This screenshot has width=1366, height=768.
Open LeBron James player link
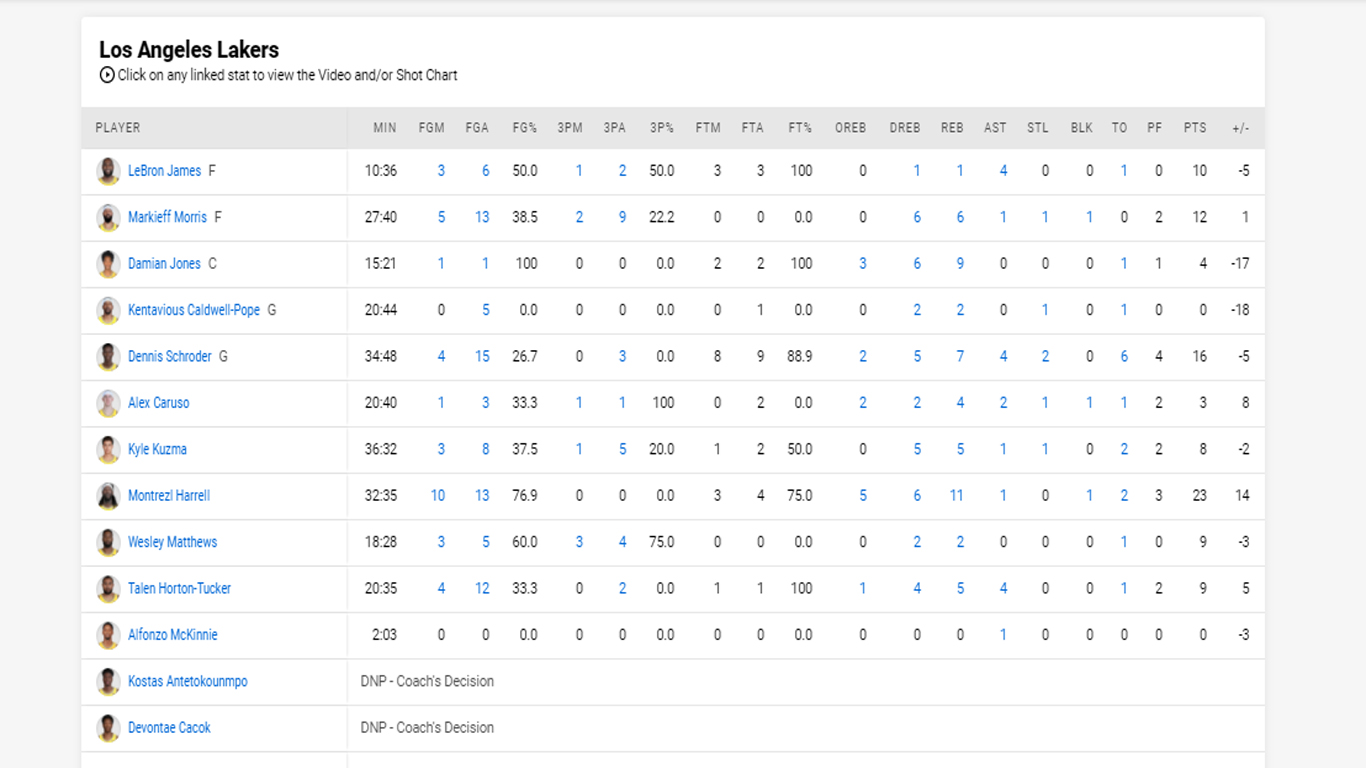click(x=164, y=171)
